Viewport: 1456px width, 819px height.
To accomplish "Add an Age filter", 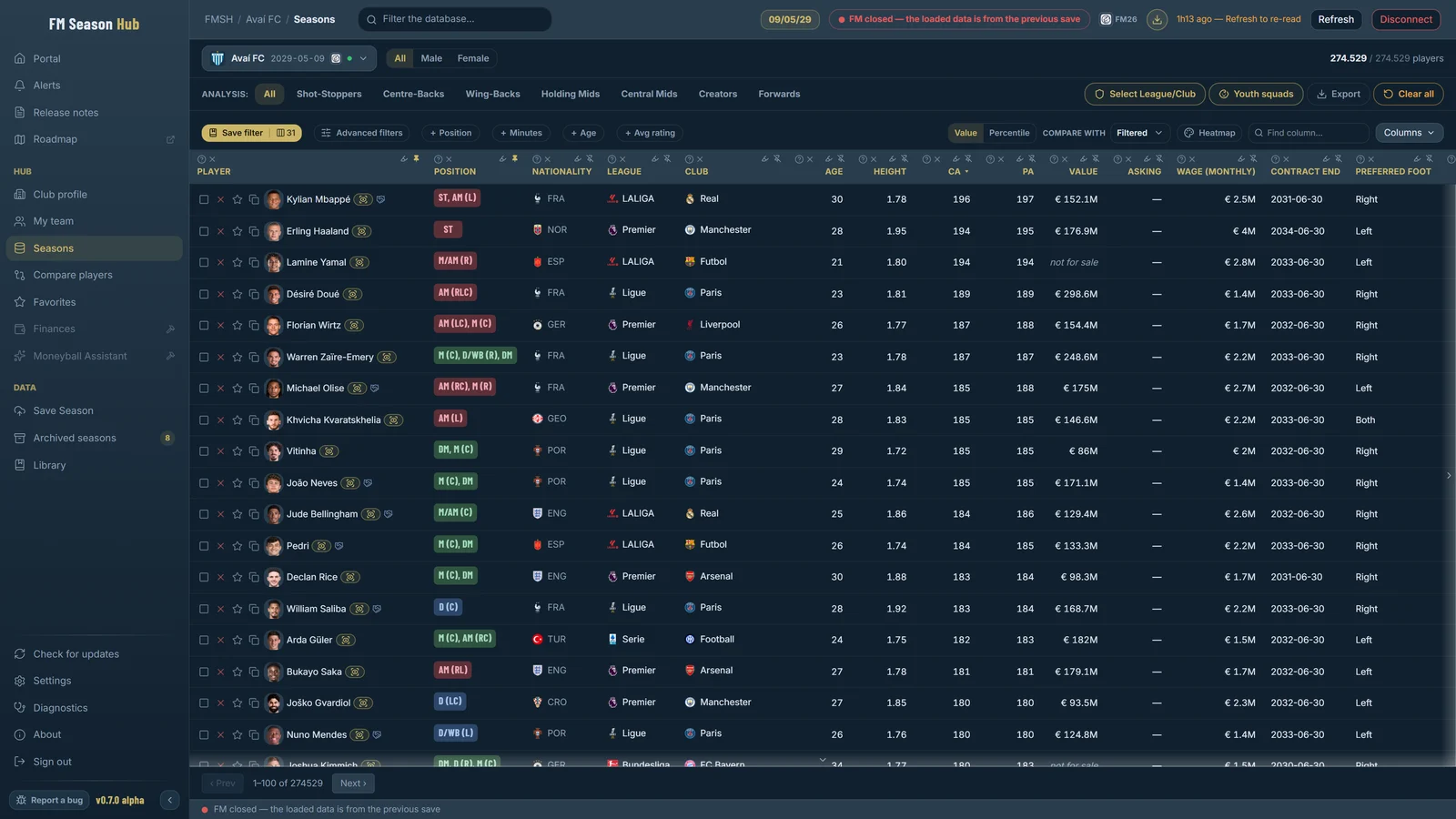I will pyautogui.click(x=583, y=133).
